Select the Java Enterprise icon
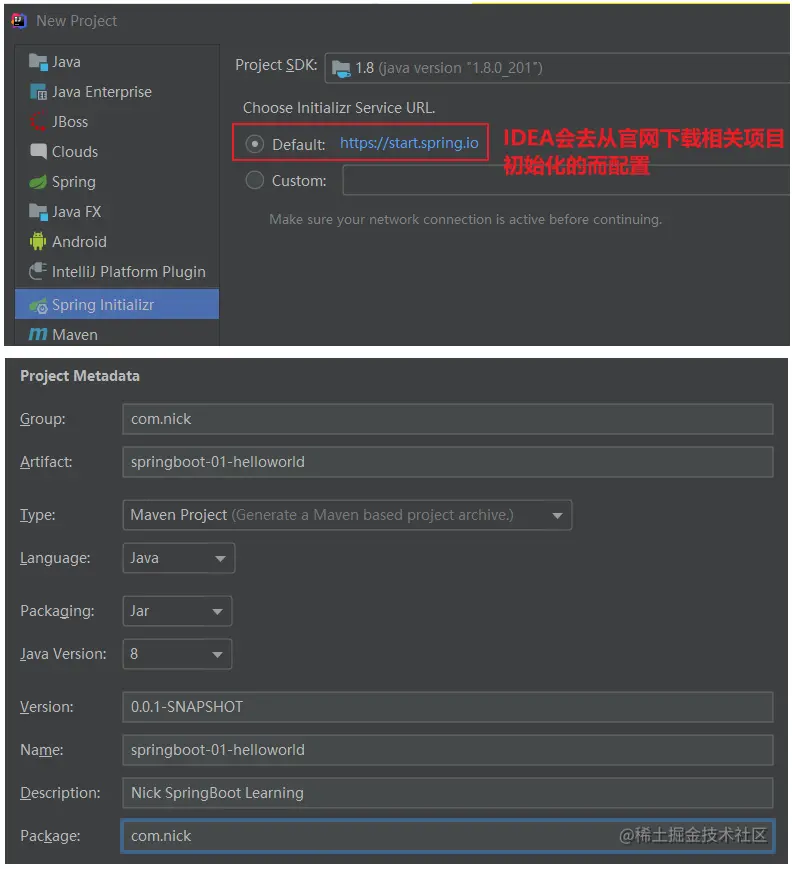The image size is (792, 869). [x=38, y=92]
